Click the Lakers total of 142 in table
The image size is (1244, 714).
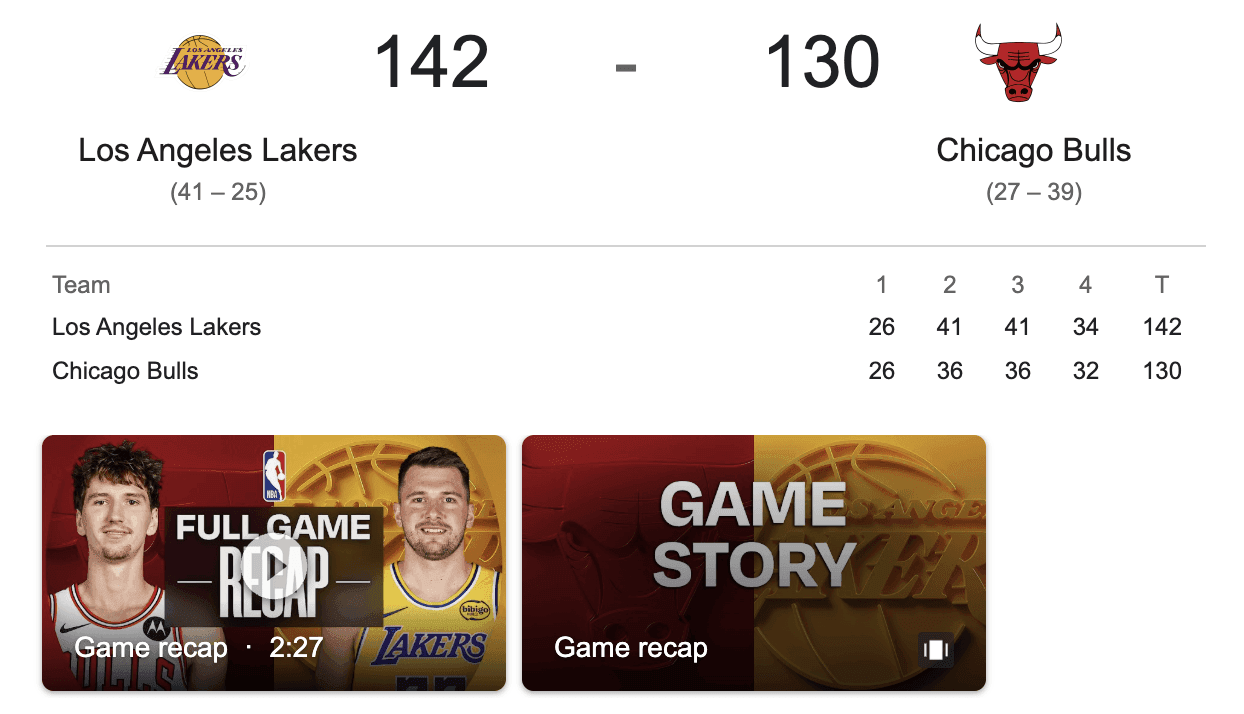click(x=1161, y=327)
